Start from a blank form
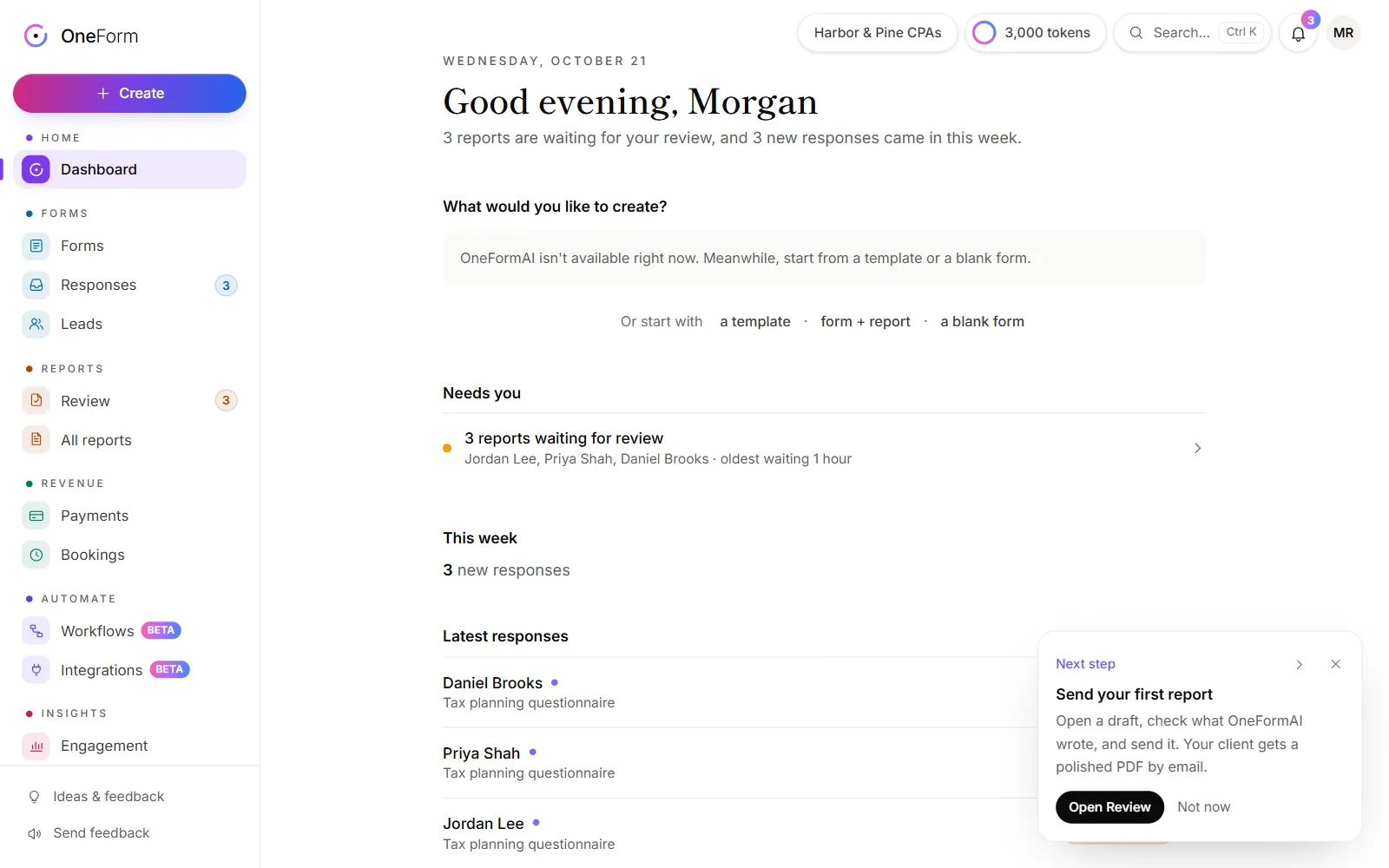This screenshot has width=1389, height=868. pos(982,322)
